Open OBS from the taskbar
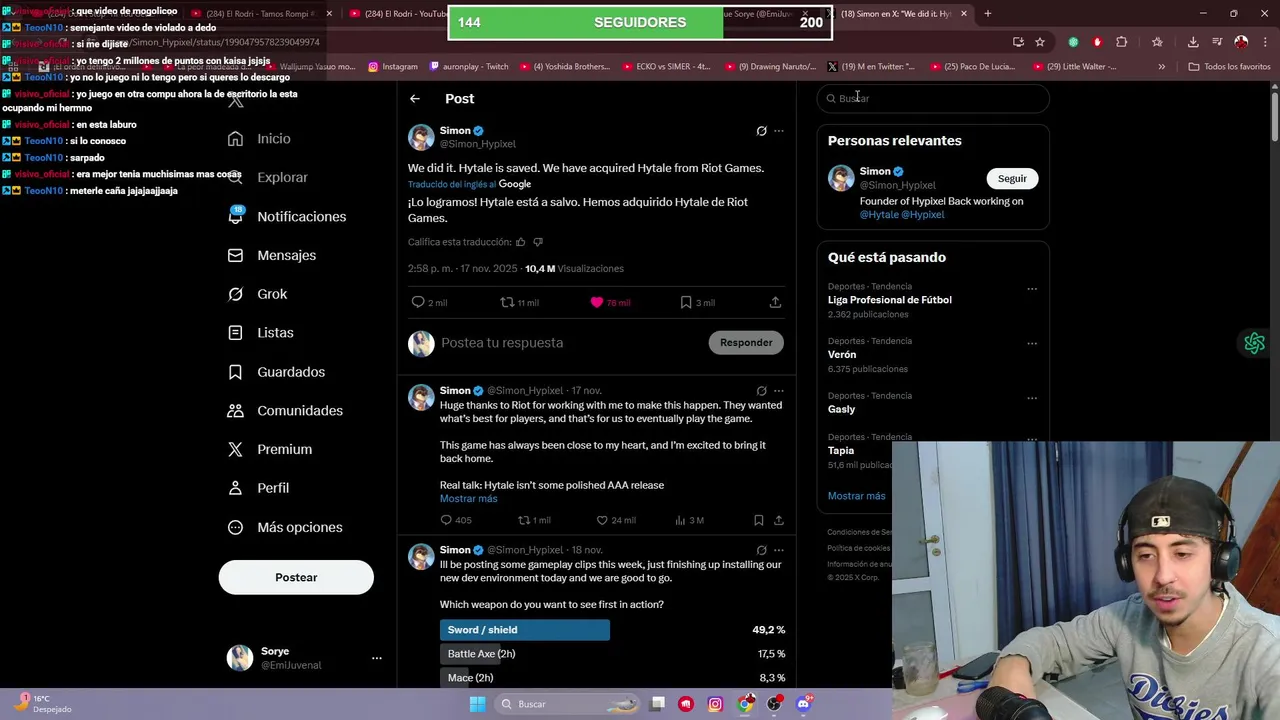This screenshot has width=1280, height=720. click(774, 704)
